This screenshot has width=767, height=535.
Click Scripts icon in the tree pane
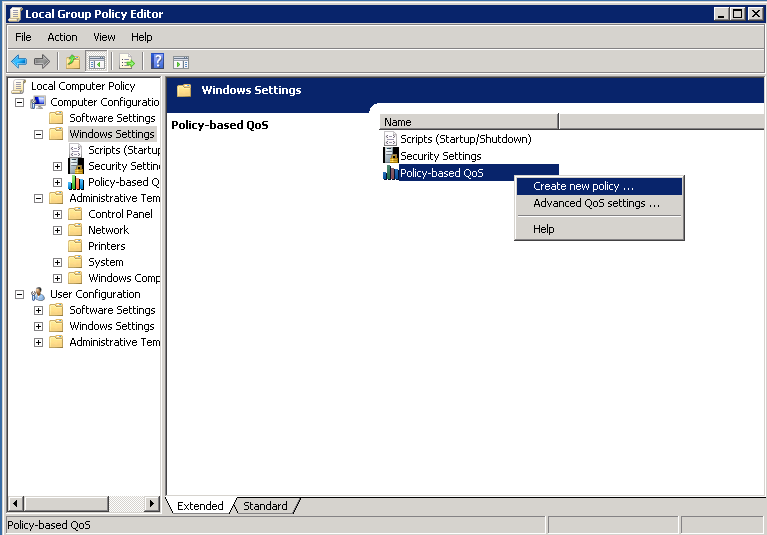point(75,150)
